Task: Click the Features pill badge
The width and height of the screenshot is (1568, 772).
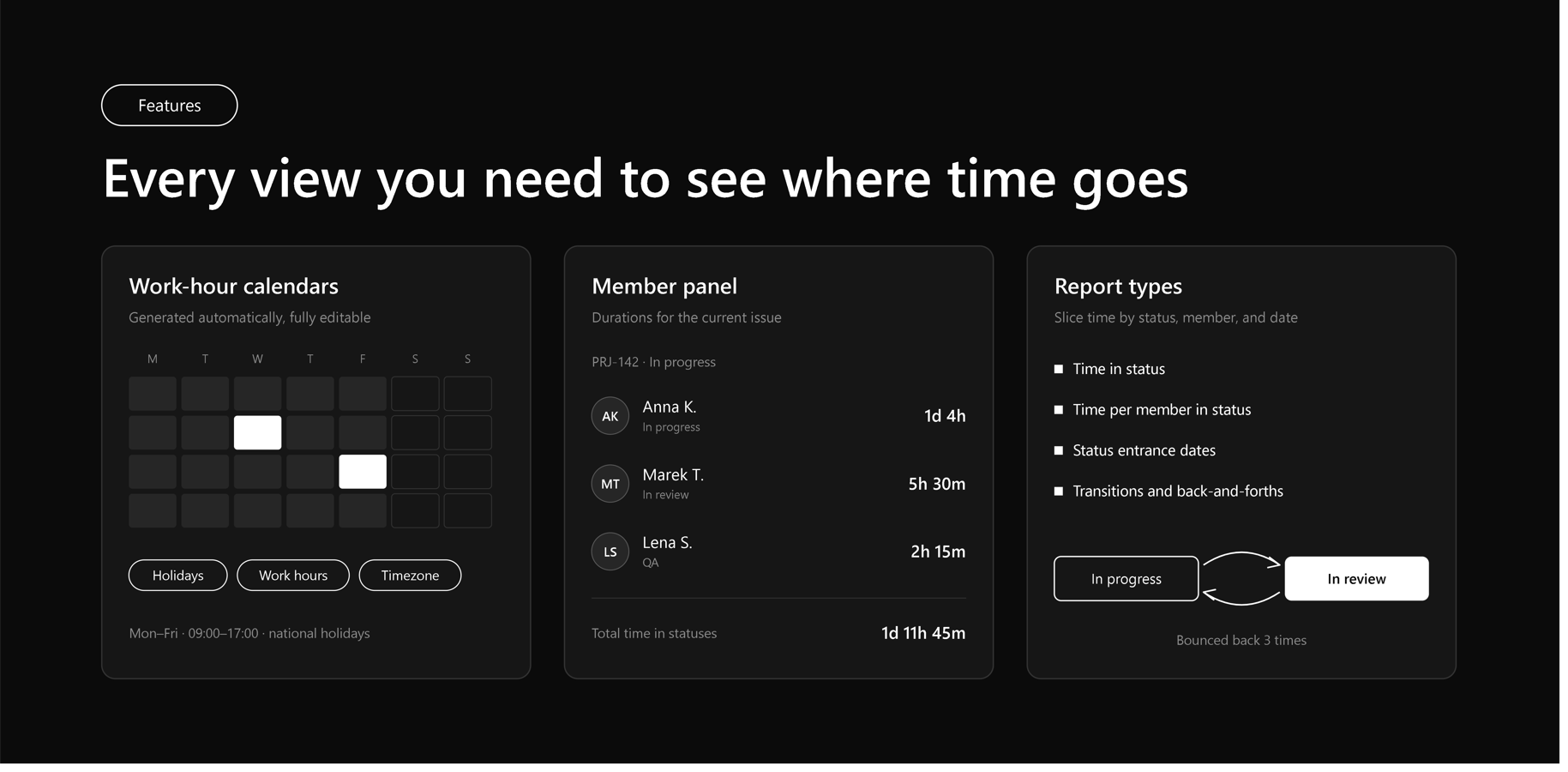Action: (169, 106)
